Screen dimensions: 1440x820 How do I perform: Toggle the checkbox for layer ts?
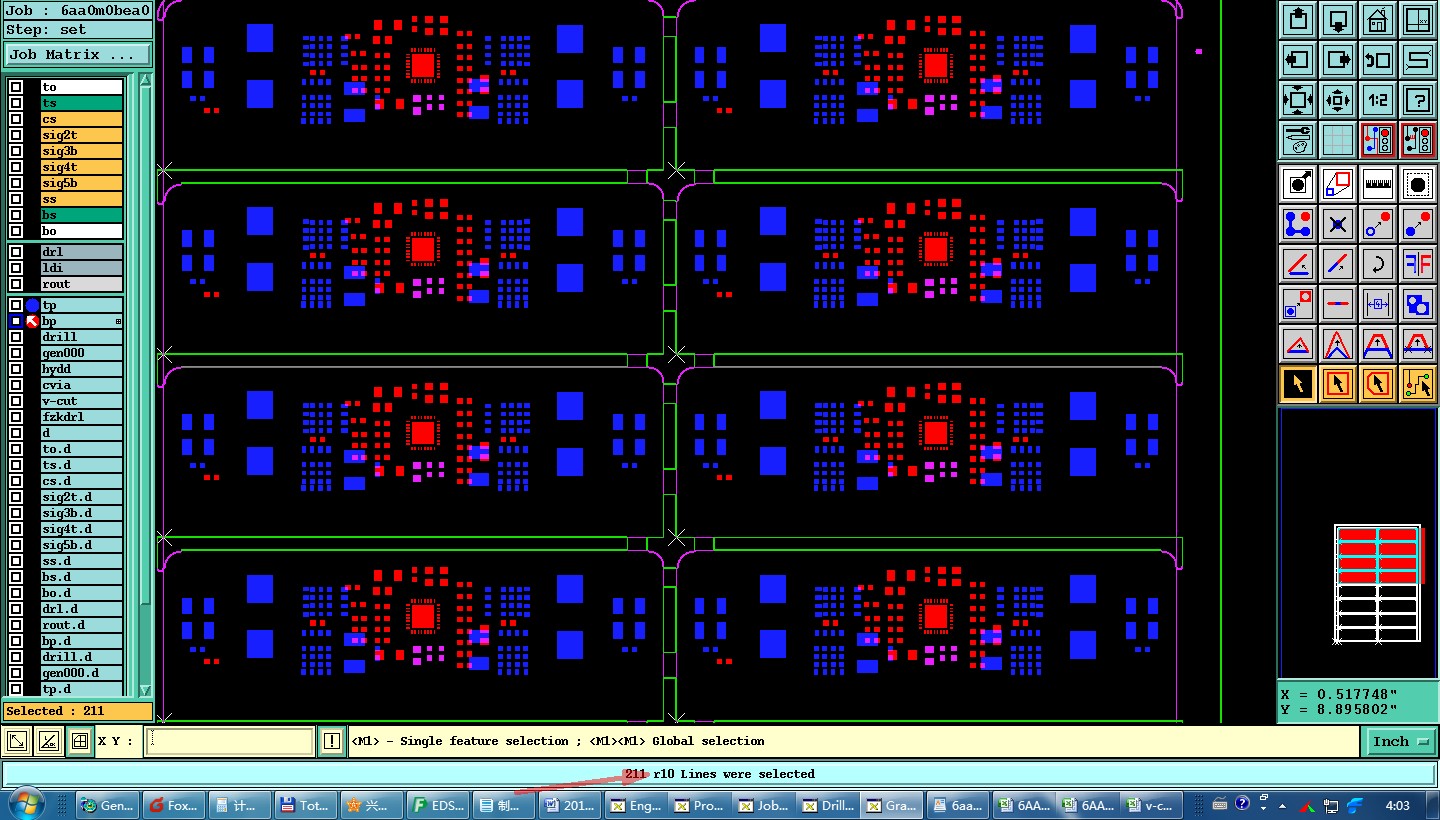pos(15,103)
